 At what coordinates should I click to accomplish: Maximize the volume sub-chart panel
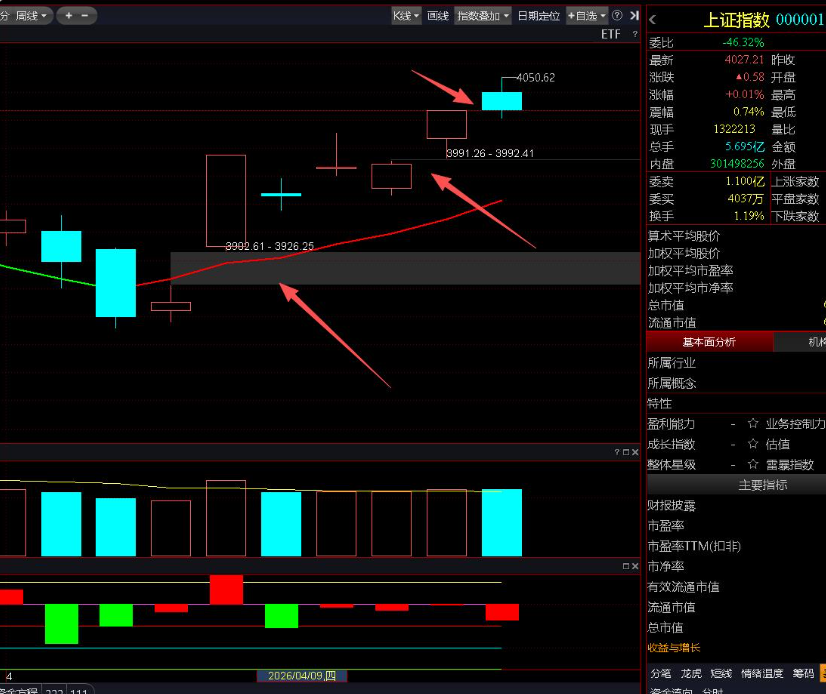click(x=625, y=453)
